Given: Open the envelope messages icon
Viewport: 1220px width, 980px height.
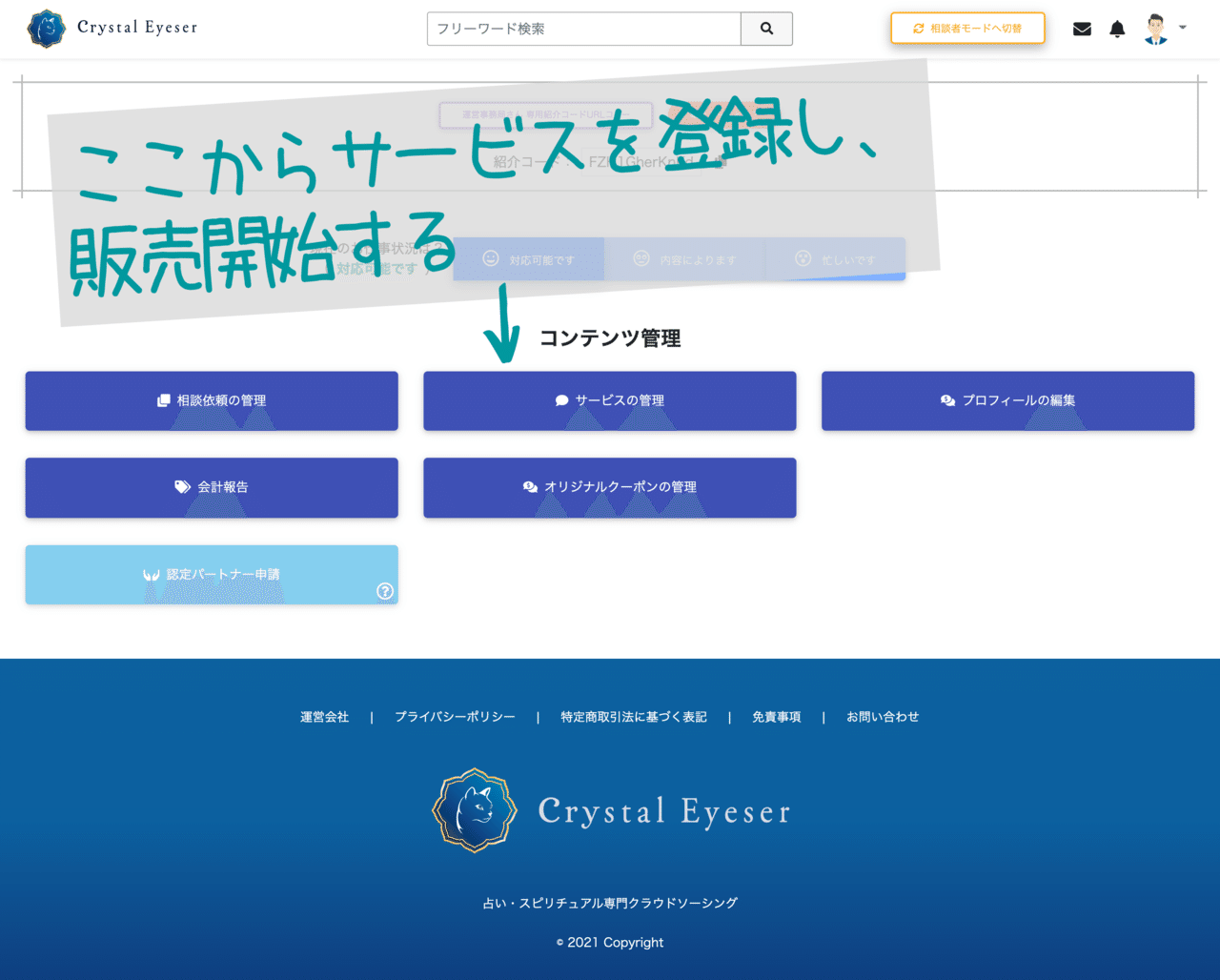Looking at the screenshot, I should (1082, 29).
